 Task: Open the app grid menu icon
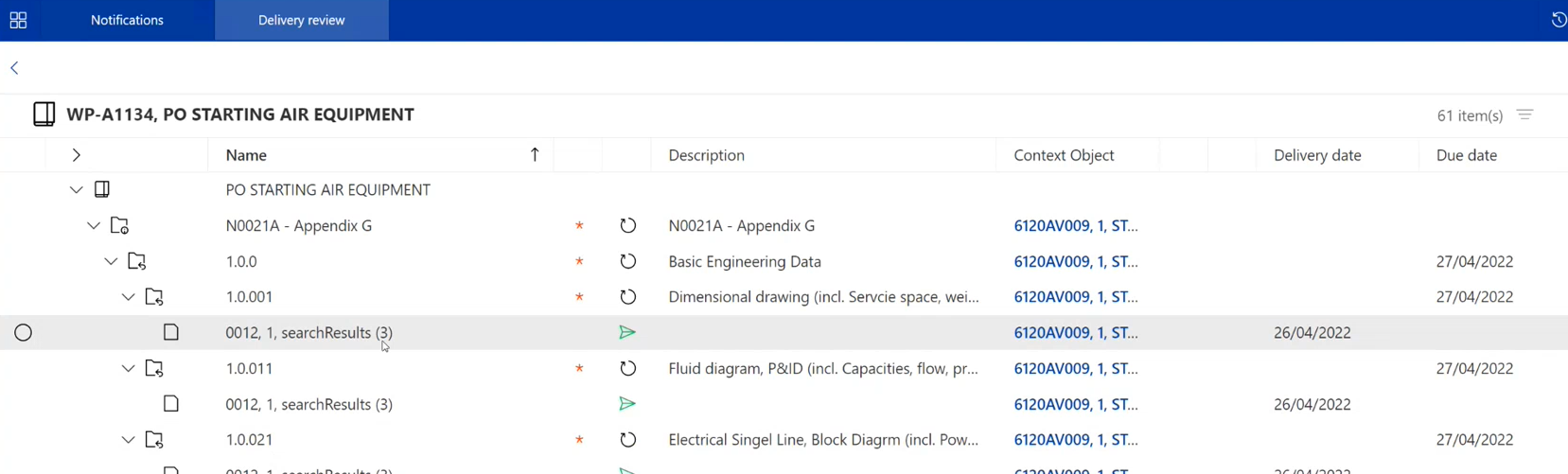click(x=18, y=20)
